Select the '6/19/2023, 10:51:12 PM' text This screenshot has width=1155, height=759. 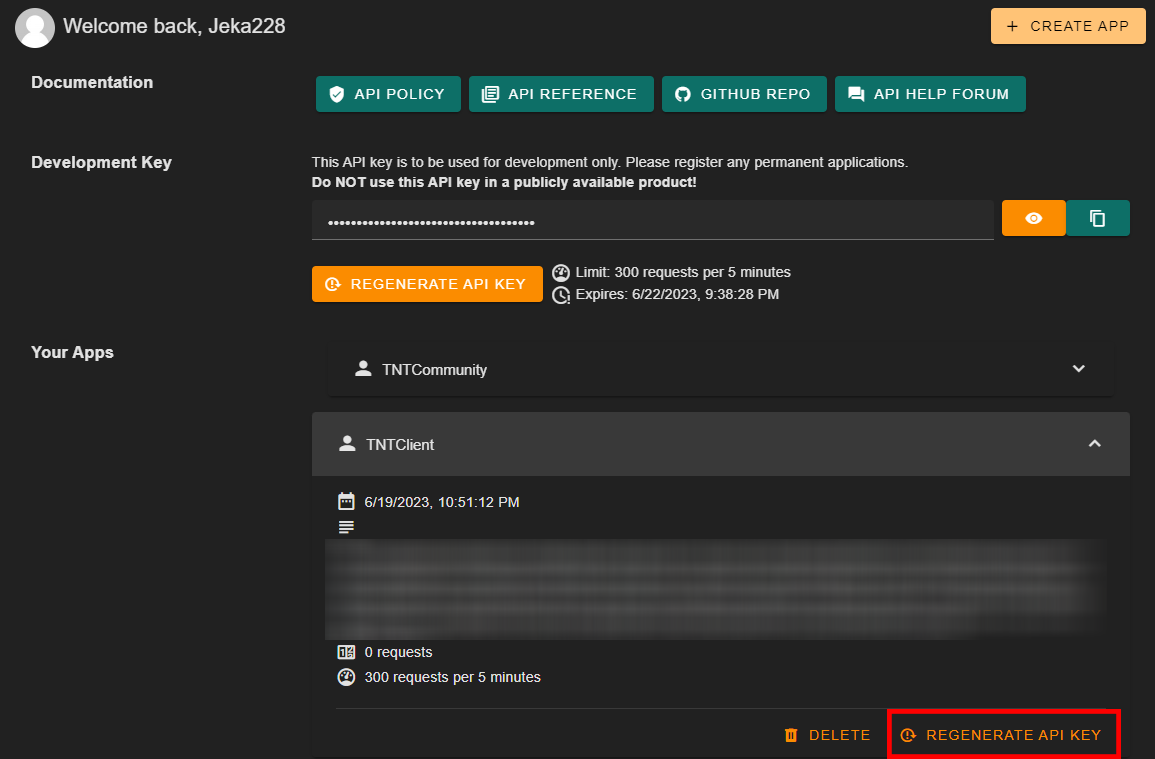(x=442, y=503)
